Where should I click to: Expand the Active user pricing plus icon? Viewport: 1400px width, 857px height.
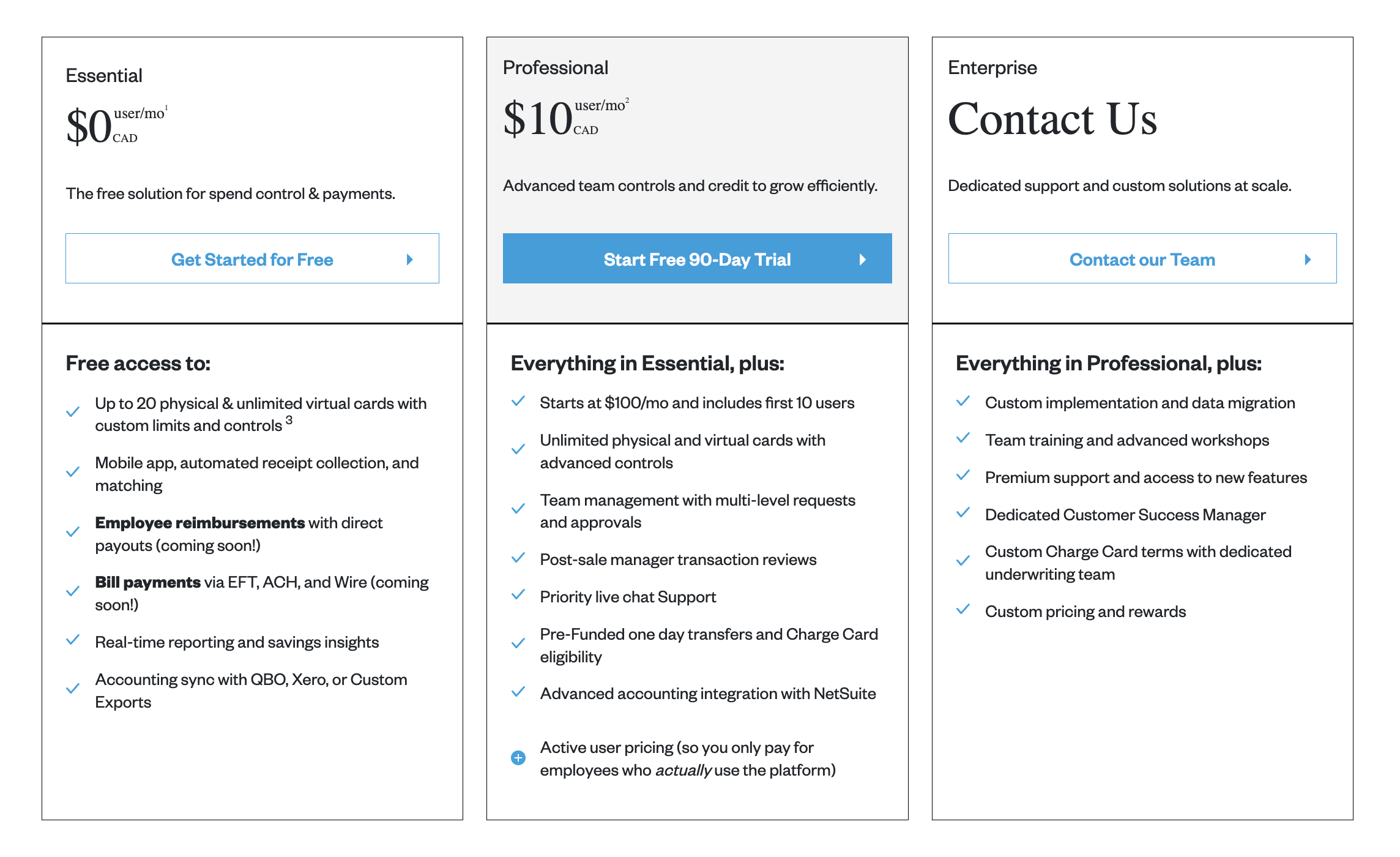point(518,758)
